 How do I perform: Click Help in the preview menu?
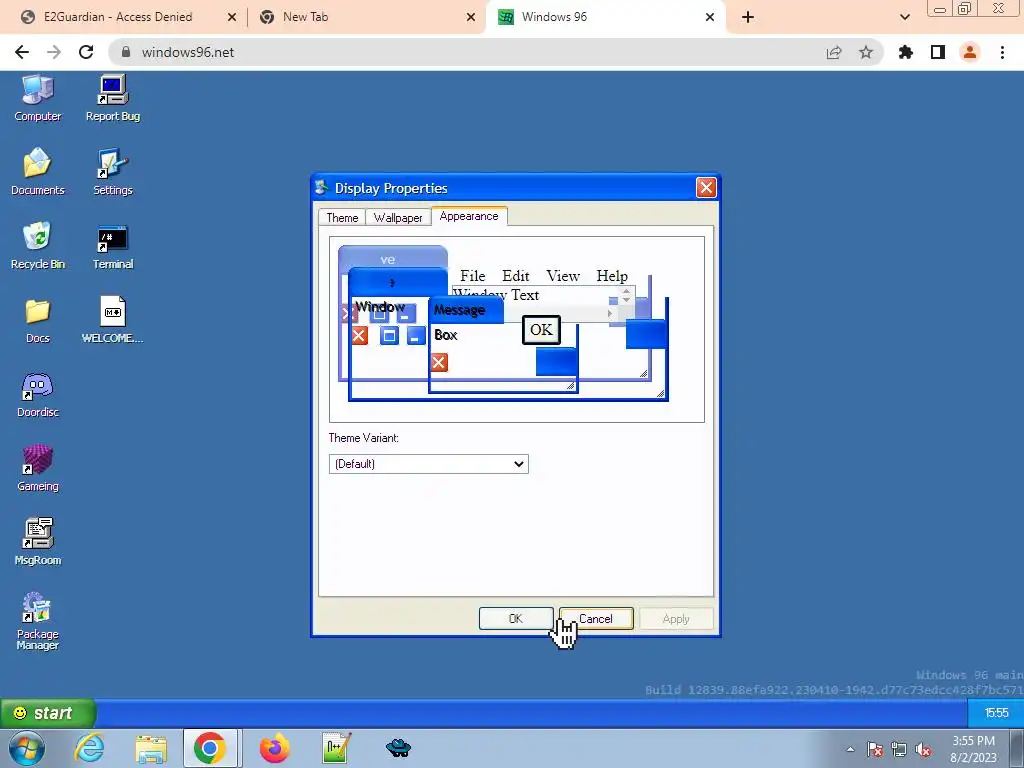tap(612, 276)
